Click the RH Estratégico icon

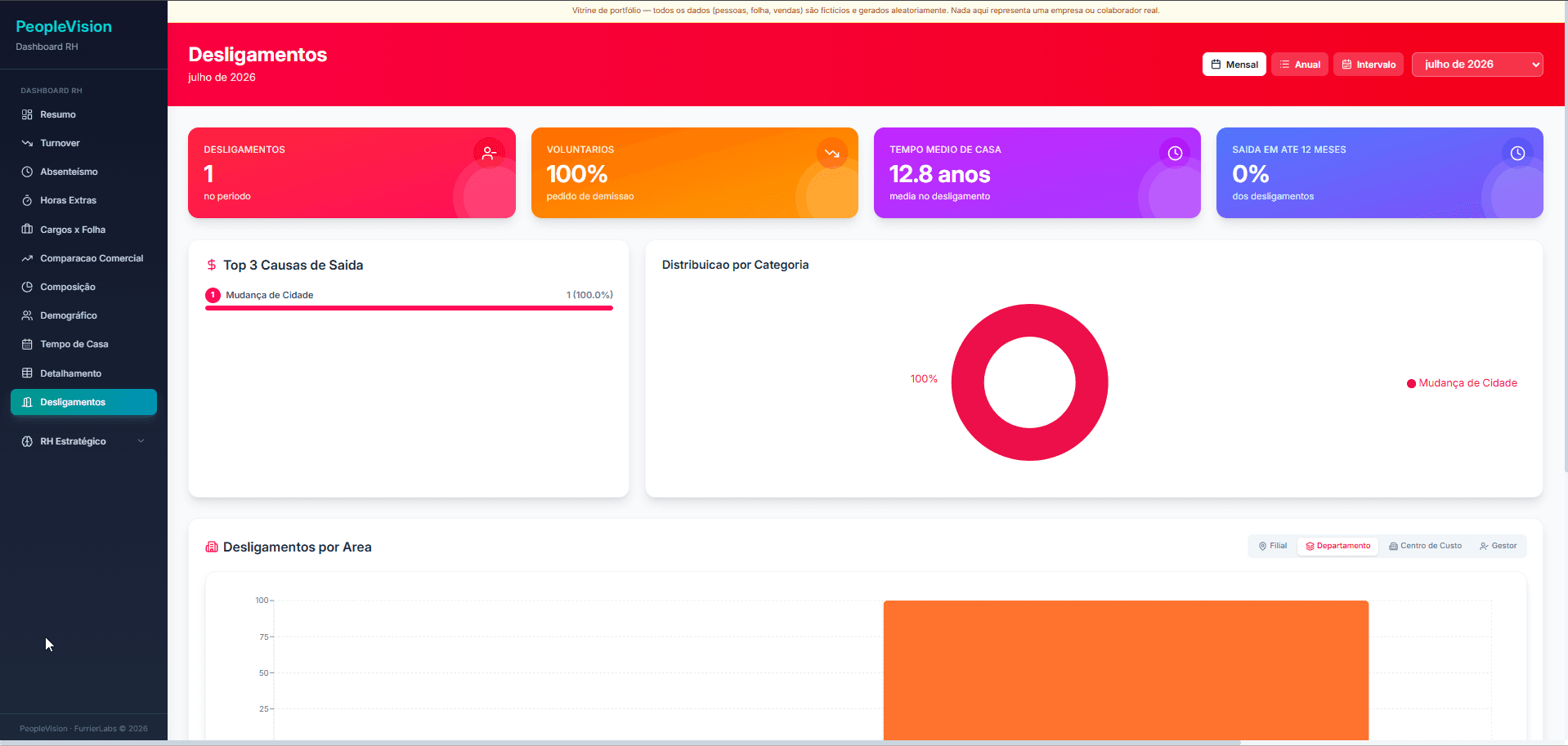coord(27,441)
